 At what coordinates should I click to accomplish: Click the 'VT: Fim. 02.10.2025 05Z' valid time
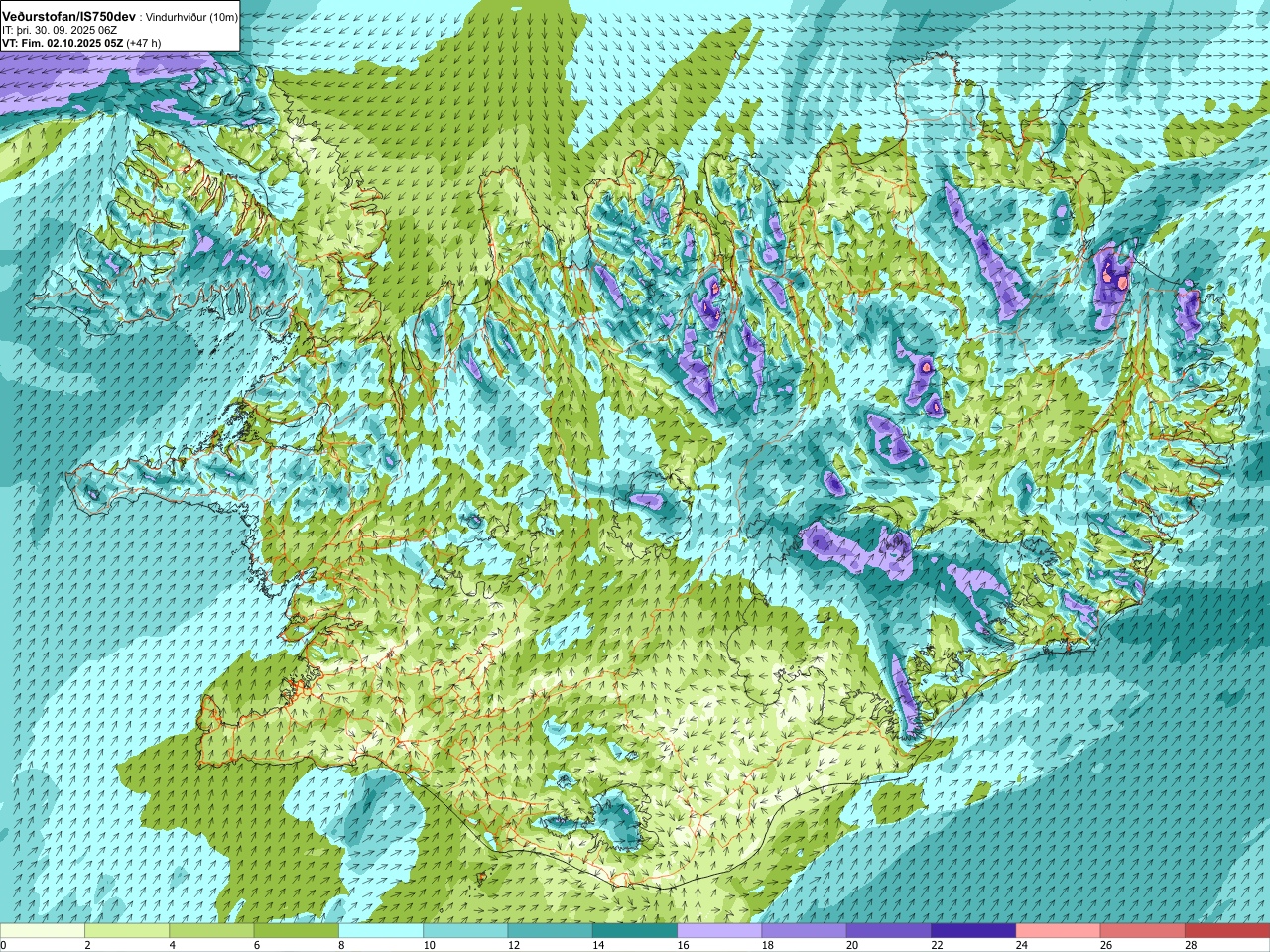62,44
